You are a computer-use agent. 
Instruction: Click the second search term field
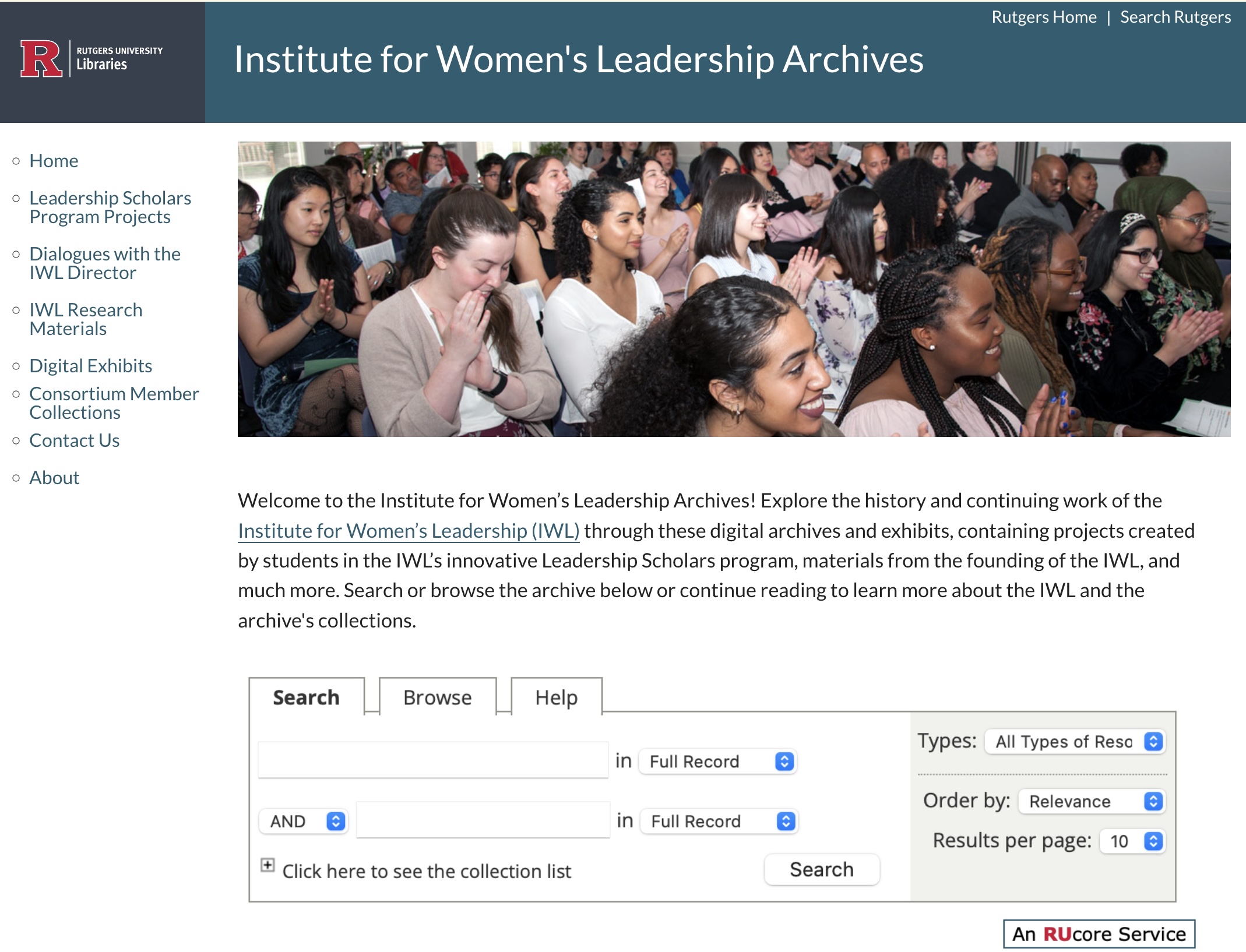(x=483, y=820)
